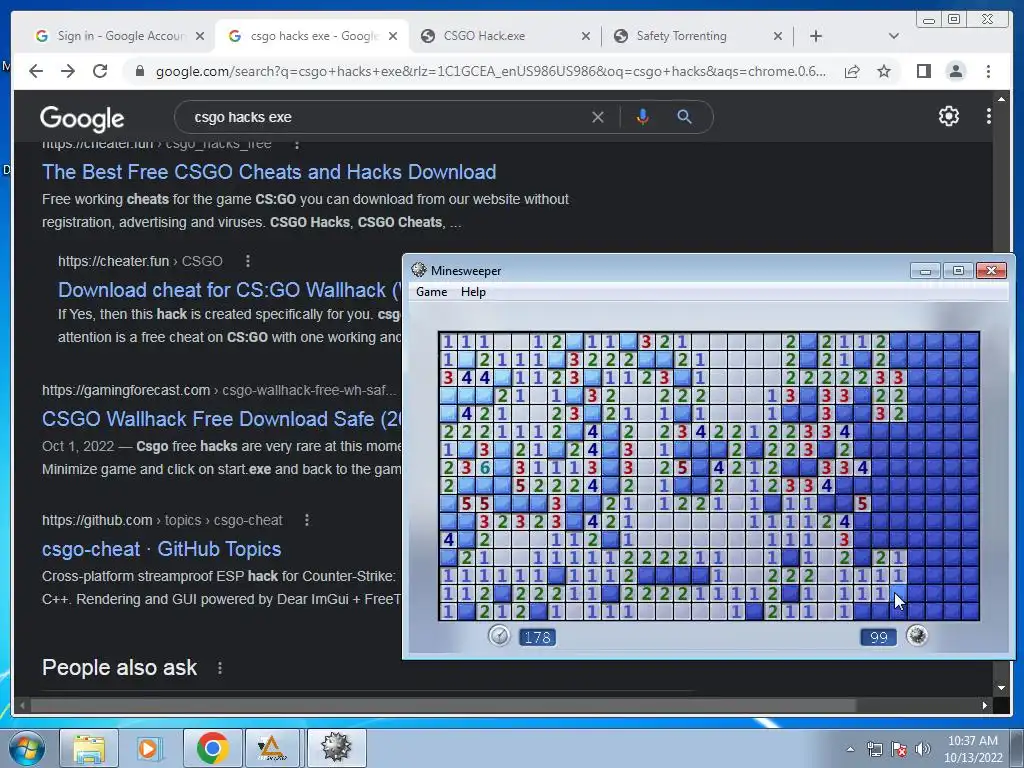1024x768 pixels.
Task: Close the CSGO Hack.exe tab
Action: (x=585, y=37)
